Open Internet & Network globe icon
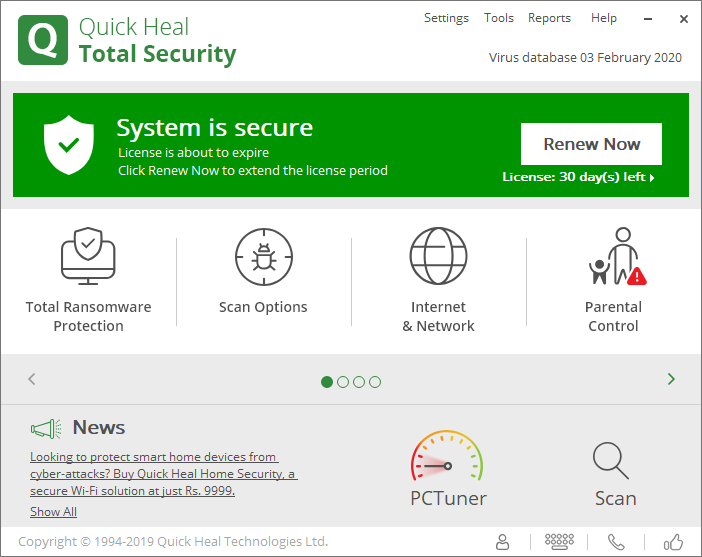 [x=438, y=257]
